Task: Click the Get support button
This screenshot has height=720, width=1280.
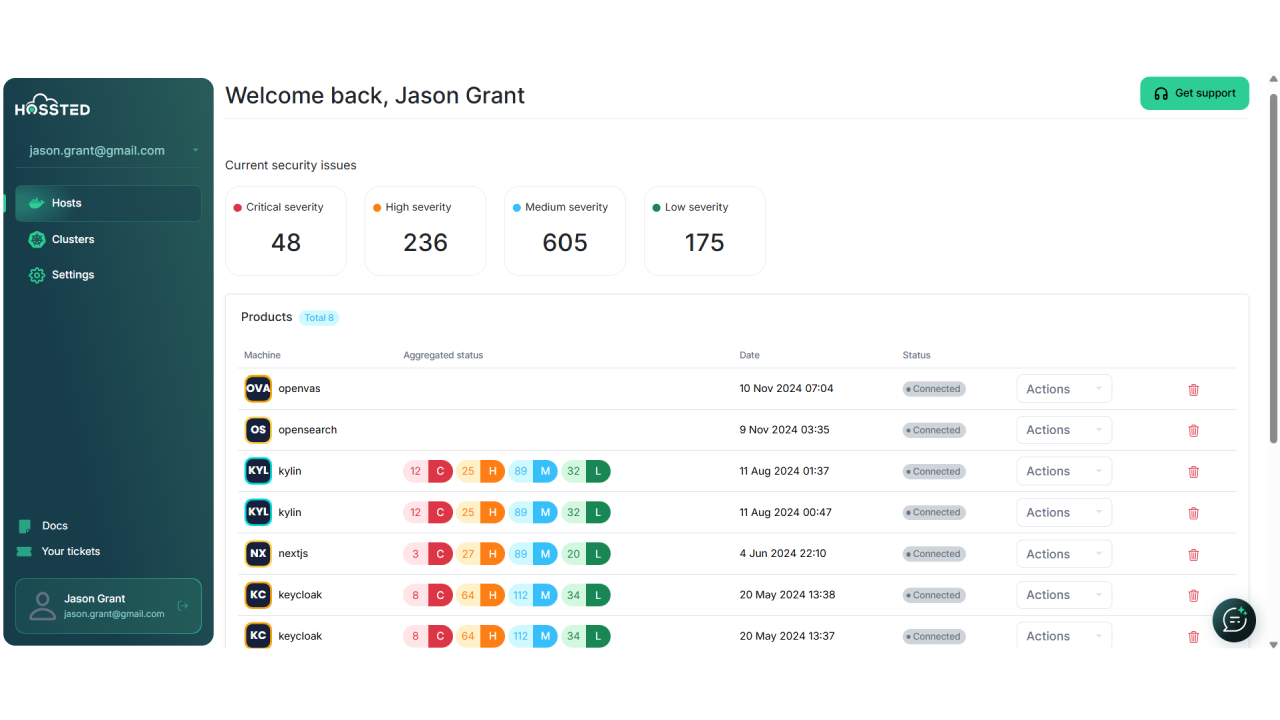Action: [1194, 93]
